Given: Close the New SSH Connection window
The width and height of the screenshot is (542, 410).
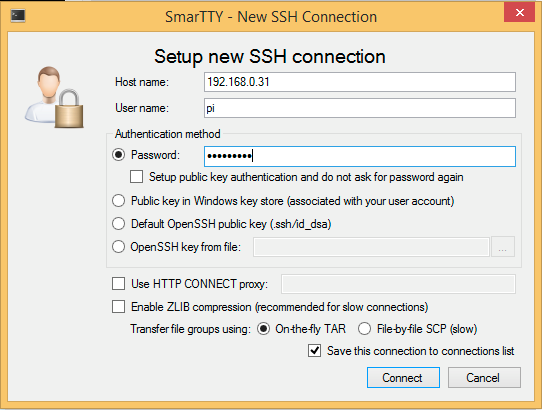Looking at the screenshot, I should (x=520, y=13).
